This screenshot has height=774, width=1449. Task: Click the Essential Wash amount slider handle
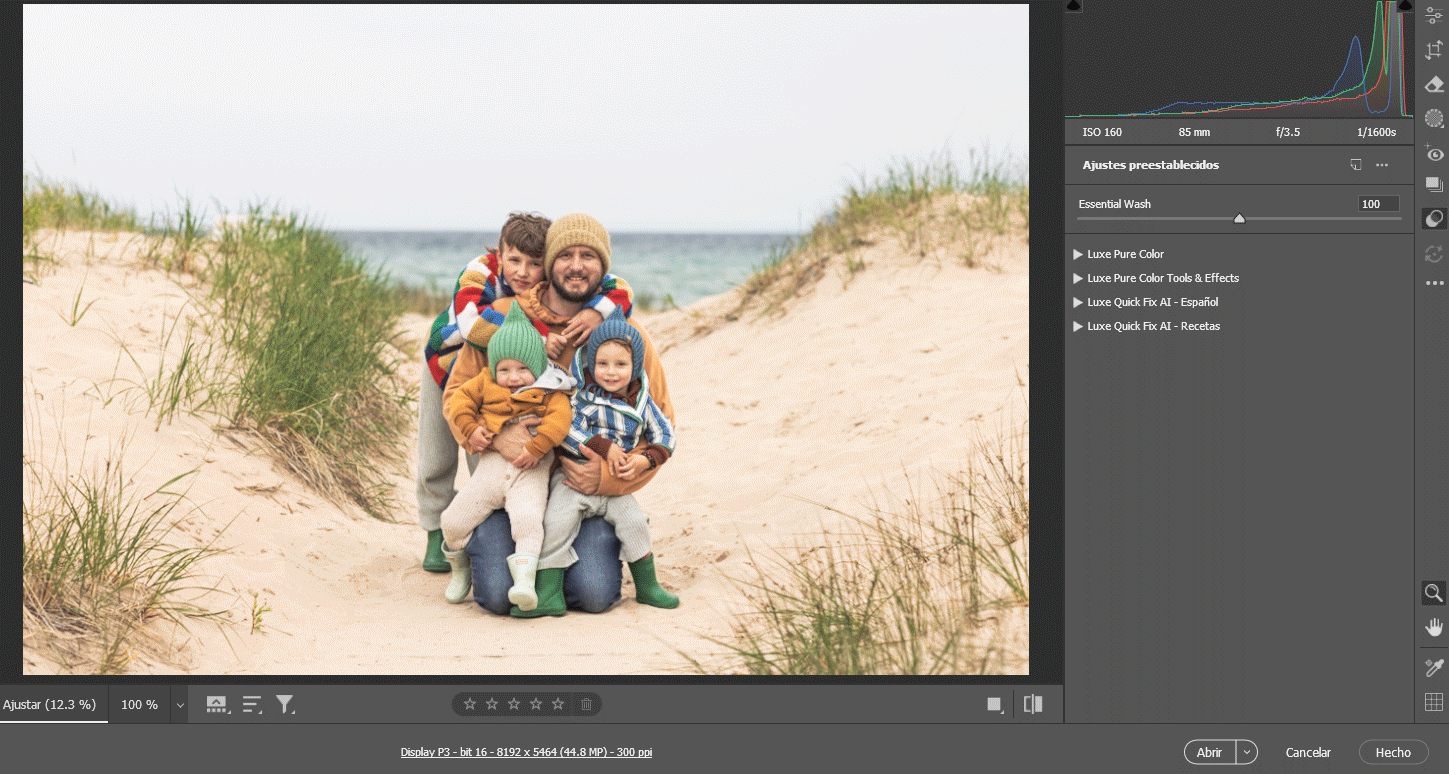1239,218
